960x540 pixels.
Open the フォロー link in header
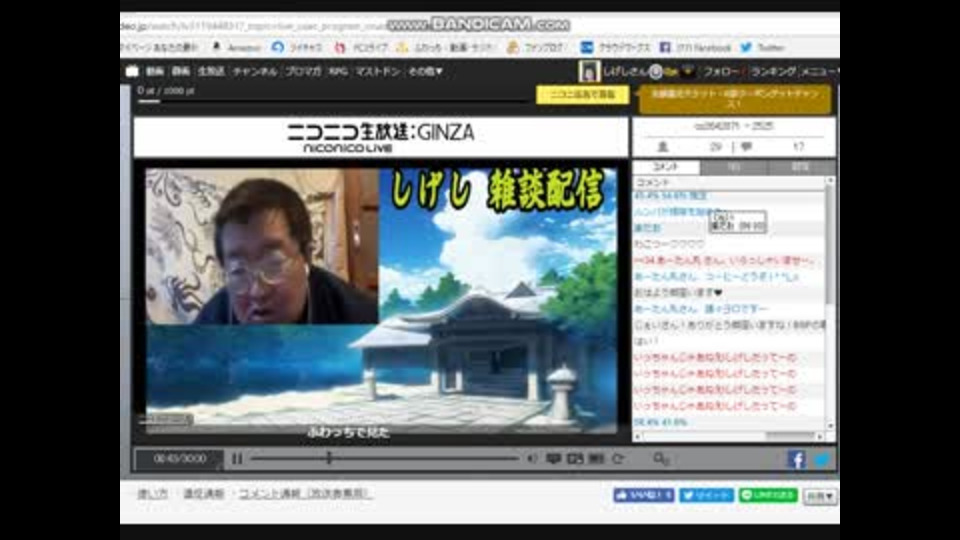click(721, 72)
